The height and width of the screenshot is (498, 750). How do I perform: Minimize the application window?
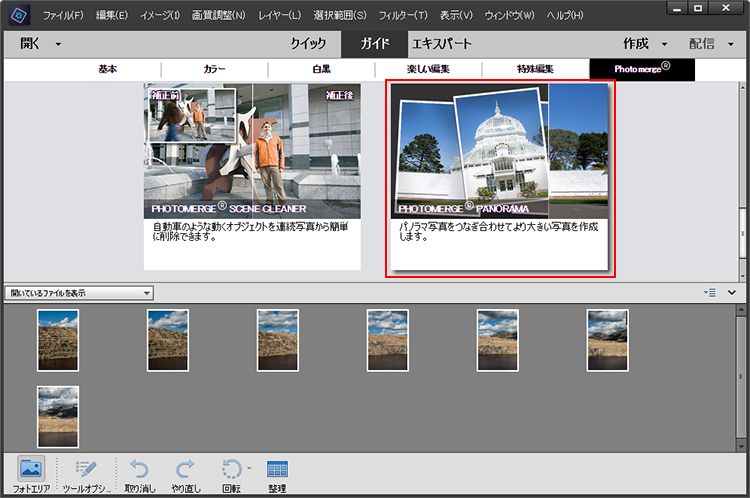[x=677, y=8]
